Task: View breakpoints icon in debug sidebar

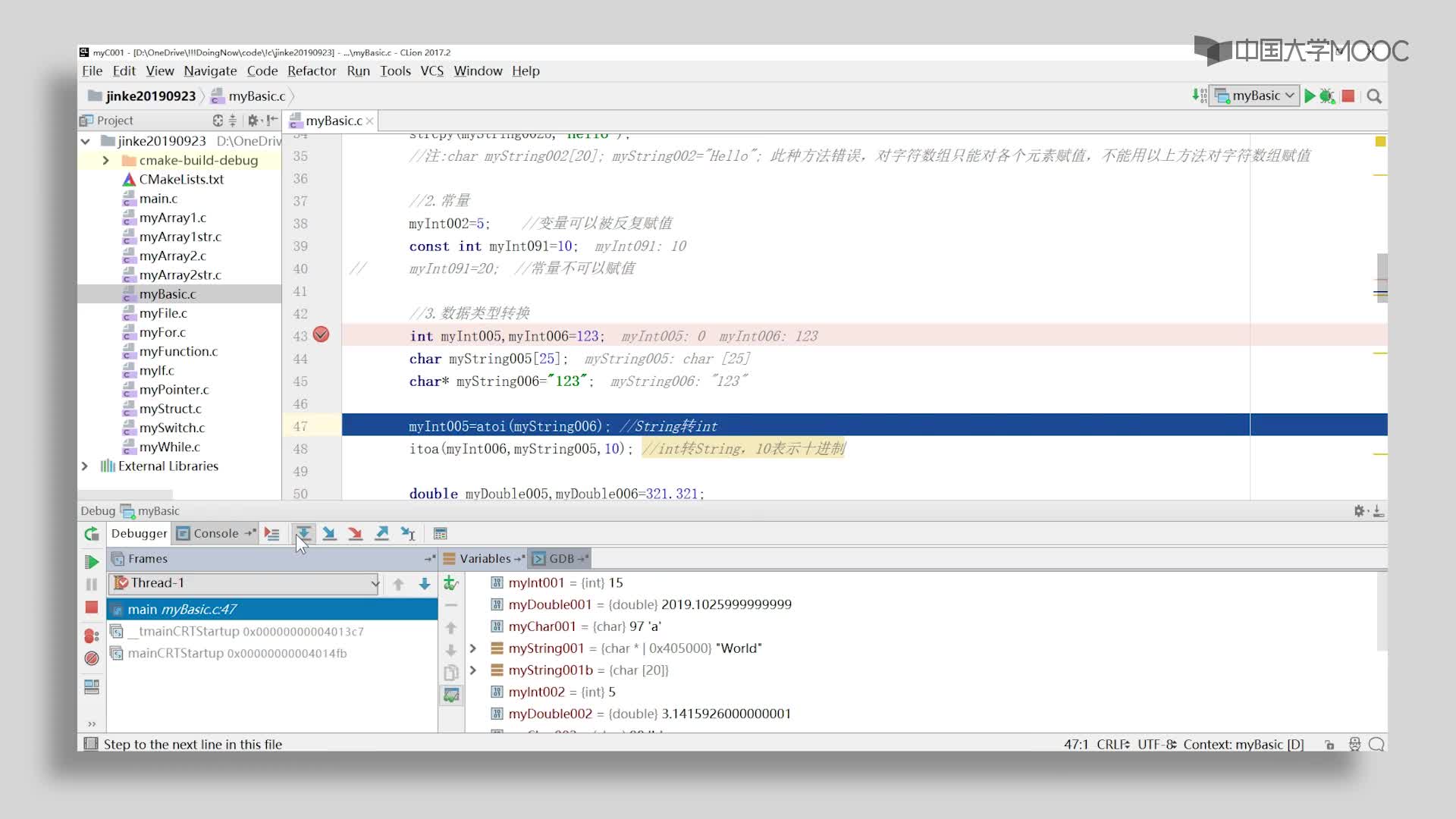Action: tap(92, 635)
